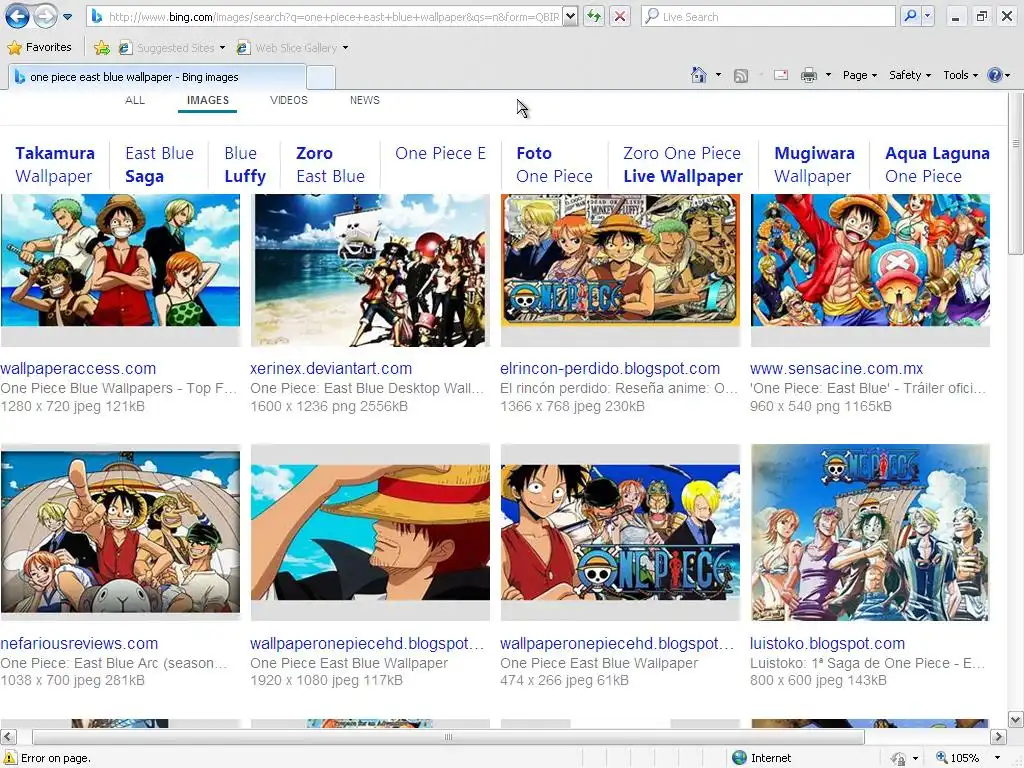Select the Blue Luffy suggestion

245,165
